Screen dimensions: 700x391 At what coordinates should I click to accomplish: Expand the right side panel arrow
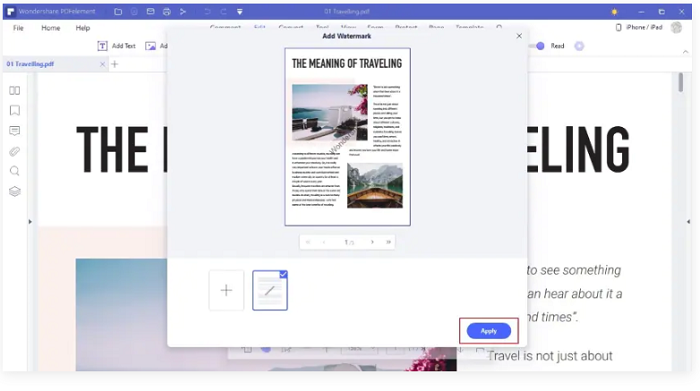pos(688,221)
